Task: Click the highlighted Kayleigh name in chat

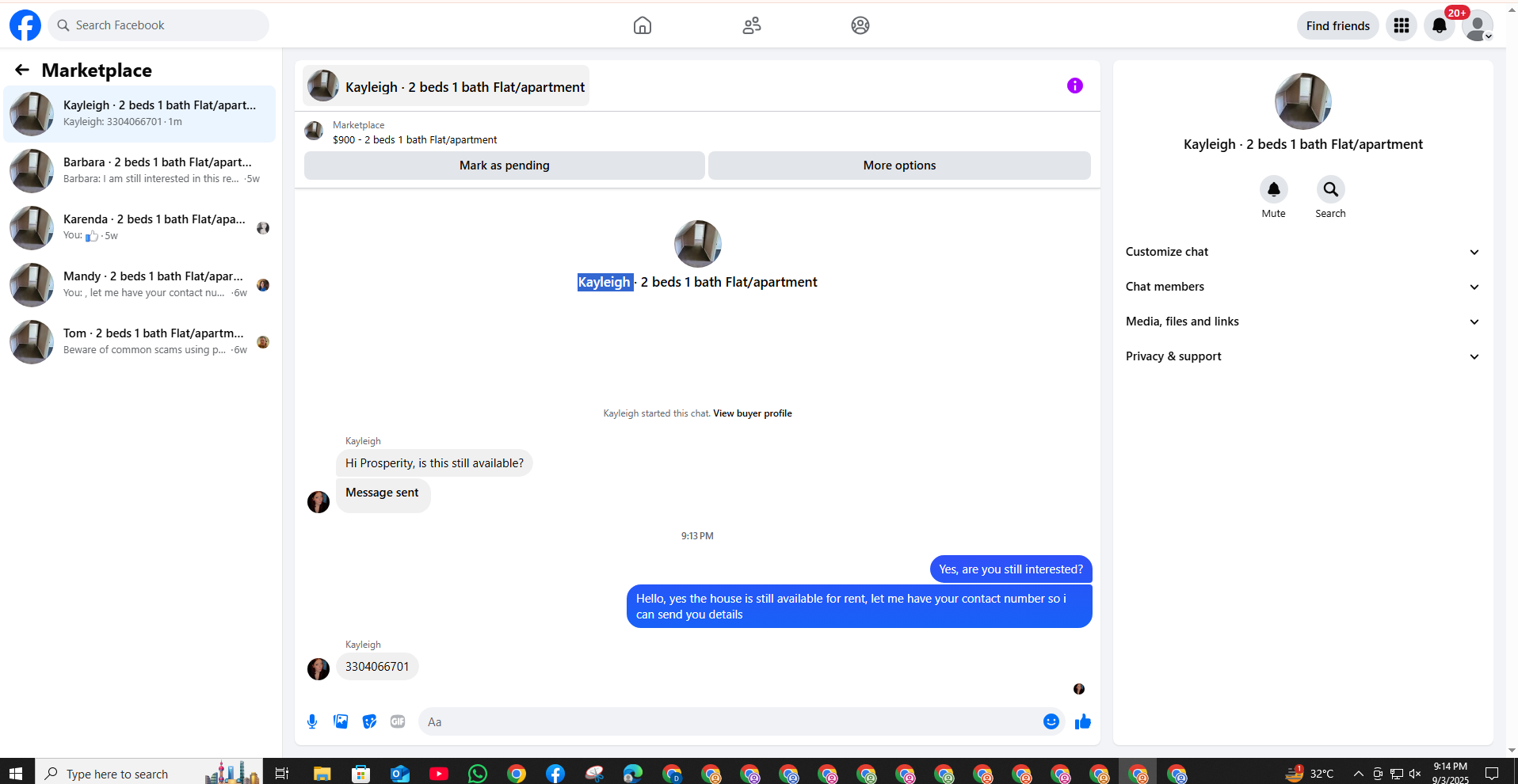Action: [x=605, y=282]
